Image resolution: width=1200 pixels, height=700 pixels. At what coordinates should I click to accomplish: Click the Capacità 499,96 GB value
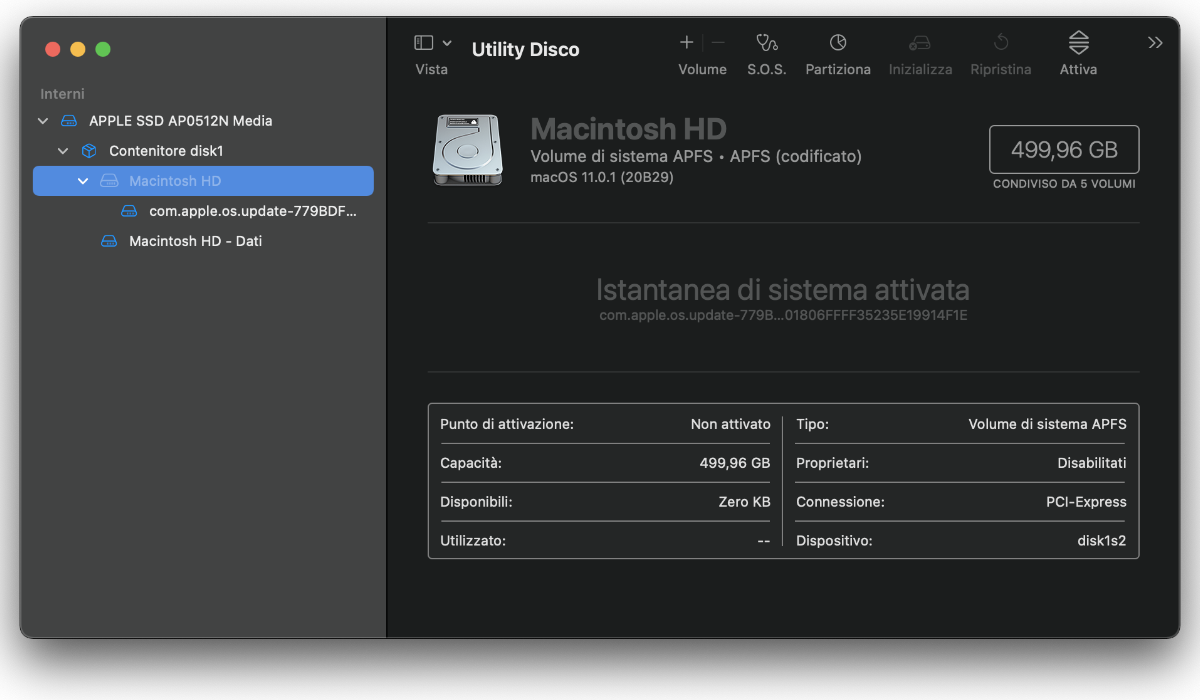coord(735,463)
